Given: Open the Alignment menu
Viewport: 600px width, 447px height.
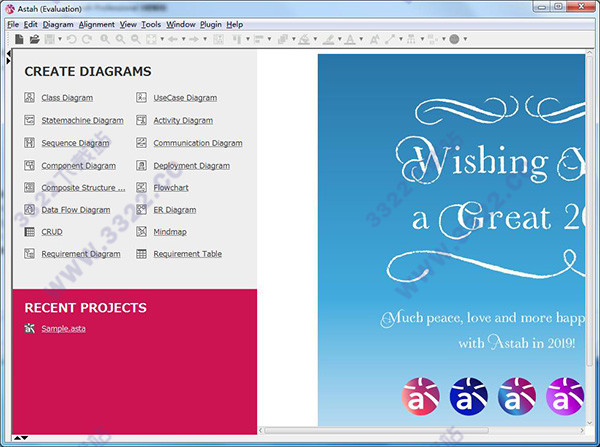Looking at the screenshot, I should [x=97, y=24].
